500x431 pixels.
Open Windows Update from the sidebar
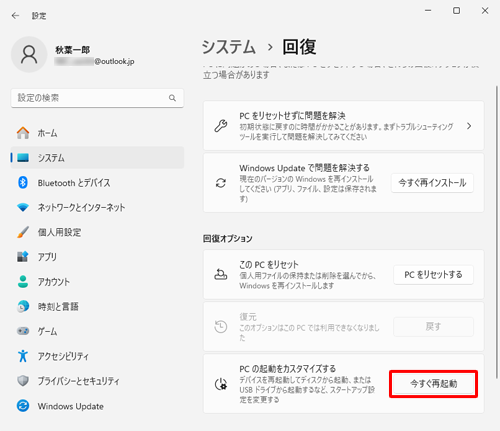pos(97,406)
